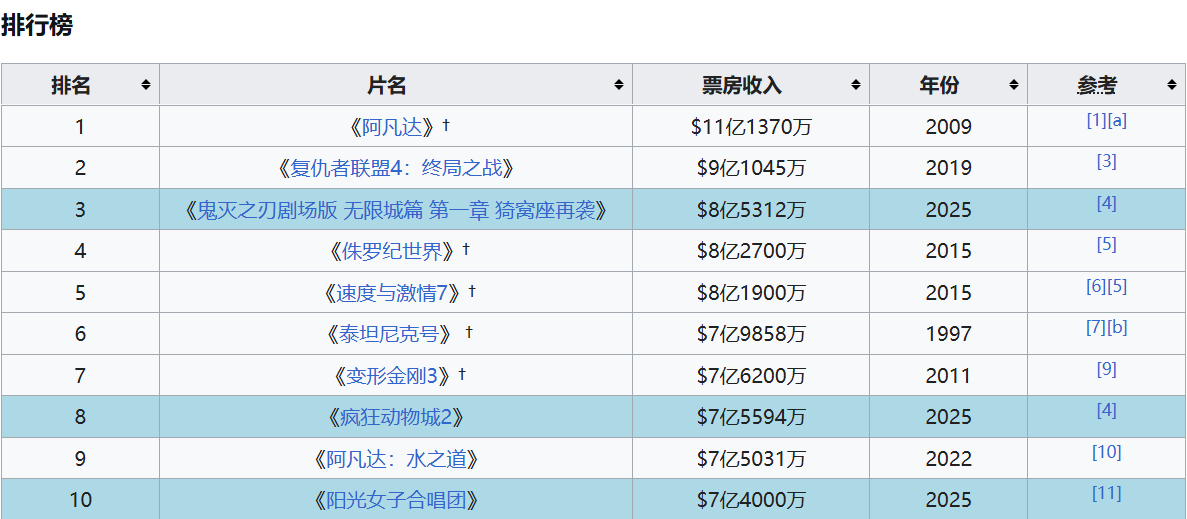
Task: Open the 阳光女子合唱团 link
Action: point(396,500)
